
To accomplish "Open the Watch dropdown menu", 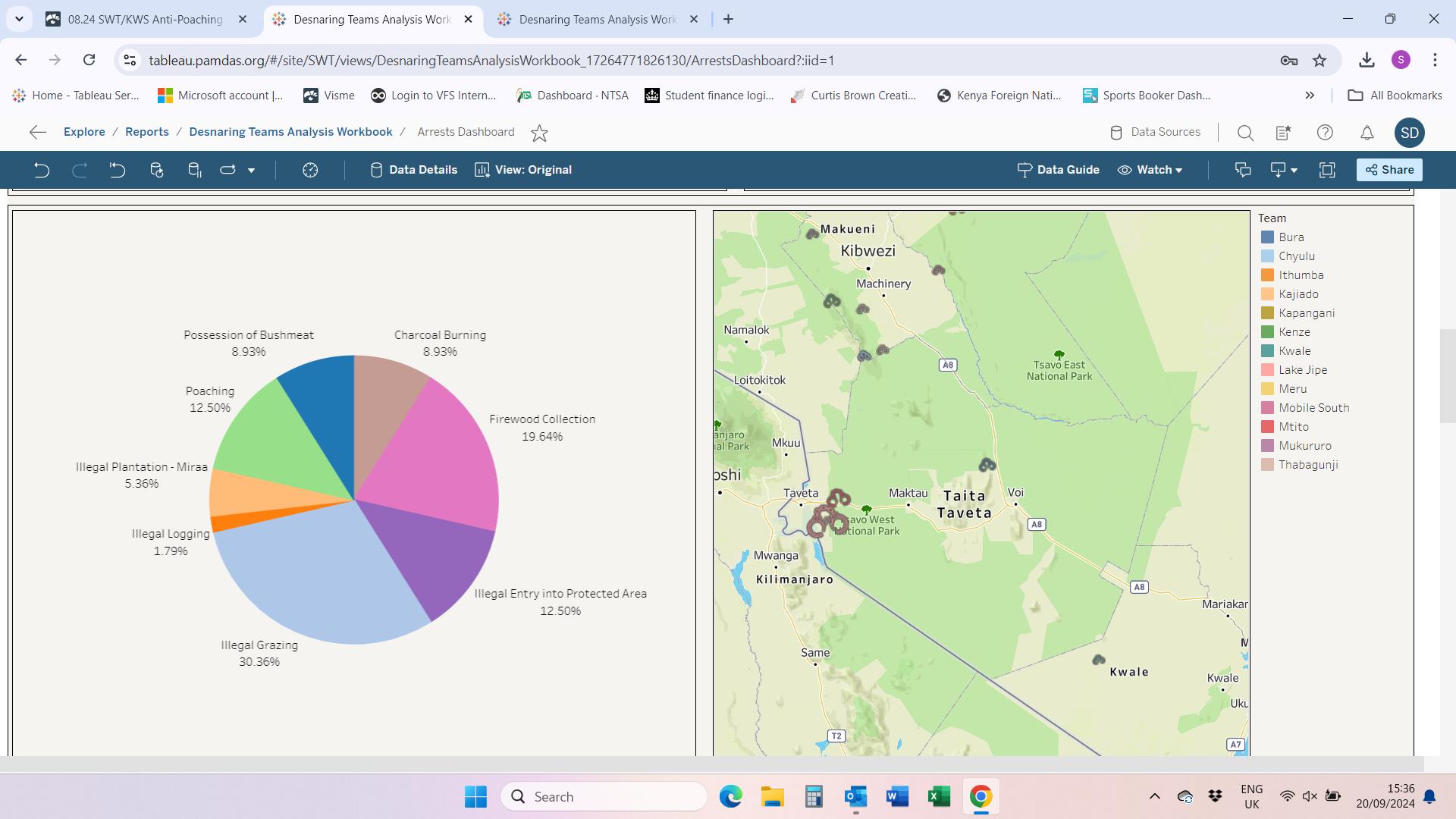I will coord(1150,170).
